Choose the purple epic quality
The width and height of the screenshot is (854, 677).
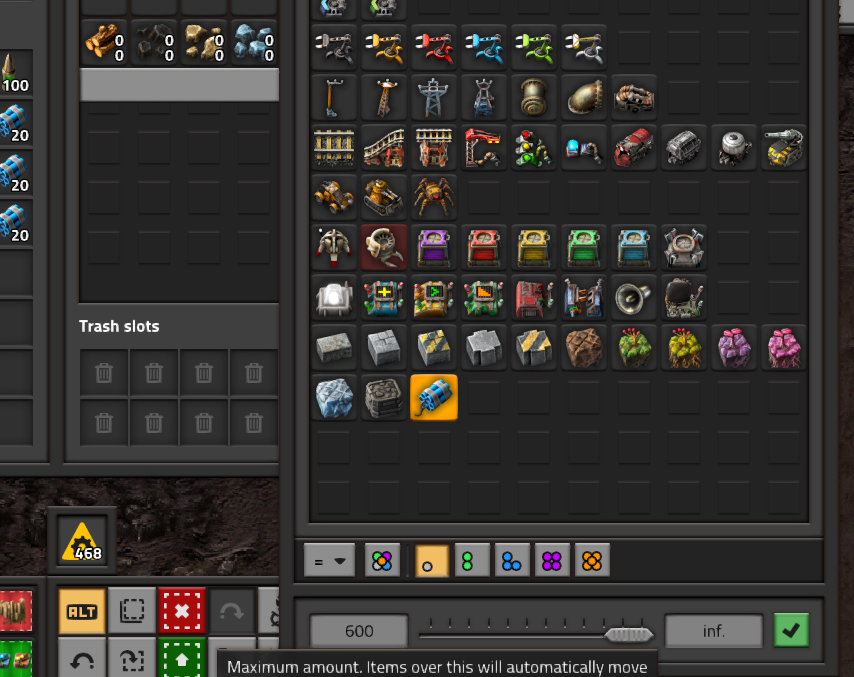click(x=552, y=560)
